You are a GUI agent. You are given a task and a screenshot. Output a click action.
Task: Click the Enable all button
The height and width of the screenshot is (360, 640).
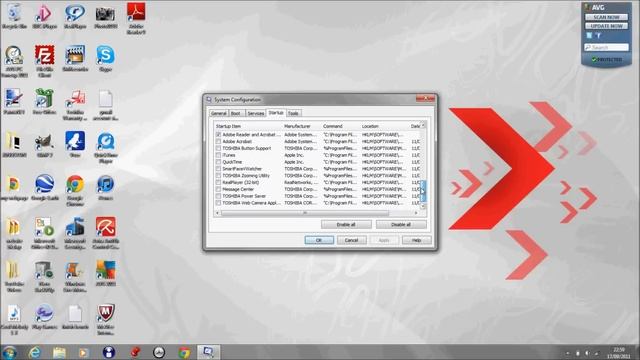click(346, 224)
